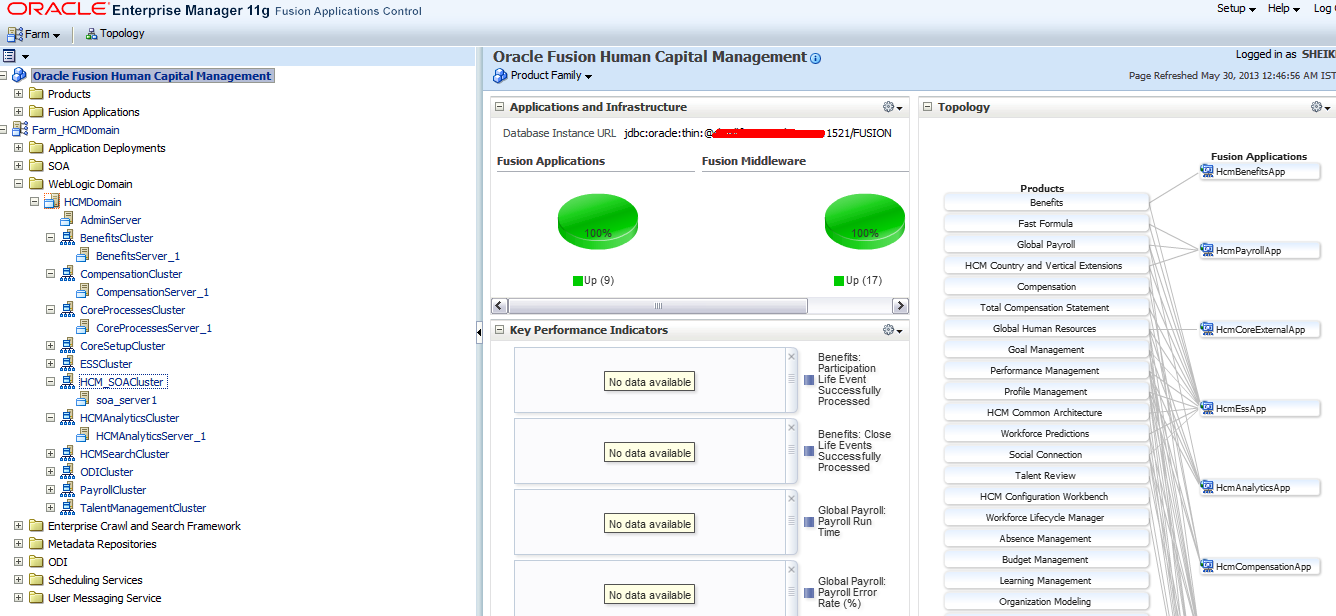Select the Global Payroll product box
This screenshot has width=1336, height=616.
1046,245
